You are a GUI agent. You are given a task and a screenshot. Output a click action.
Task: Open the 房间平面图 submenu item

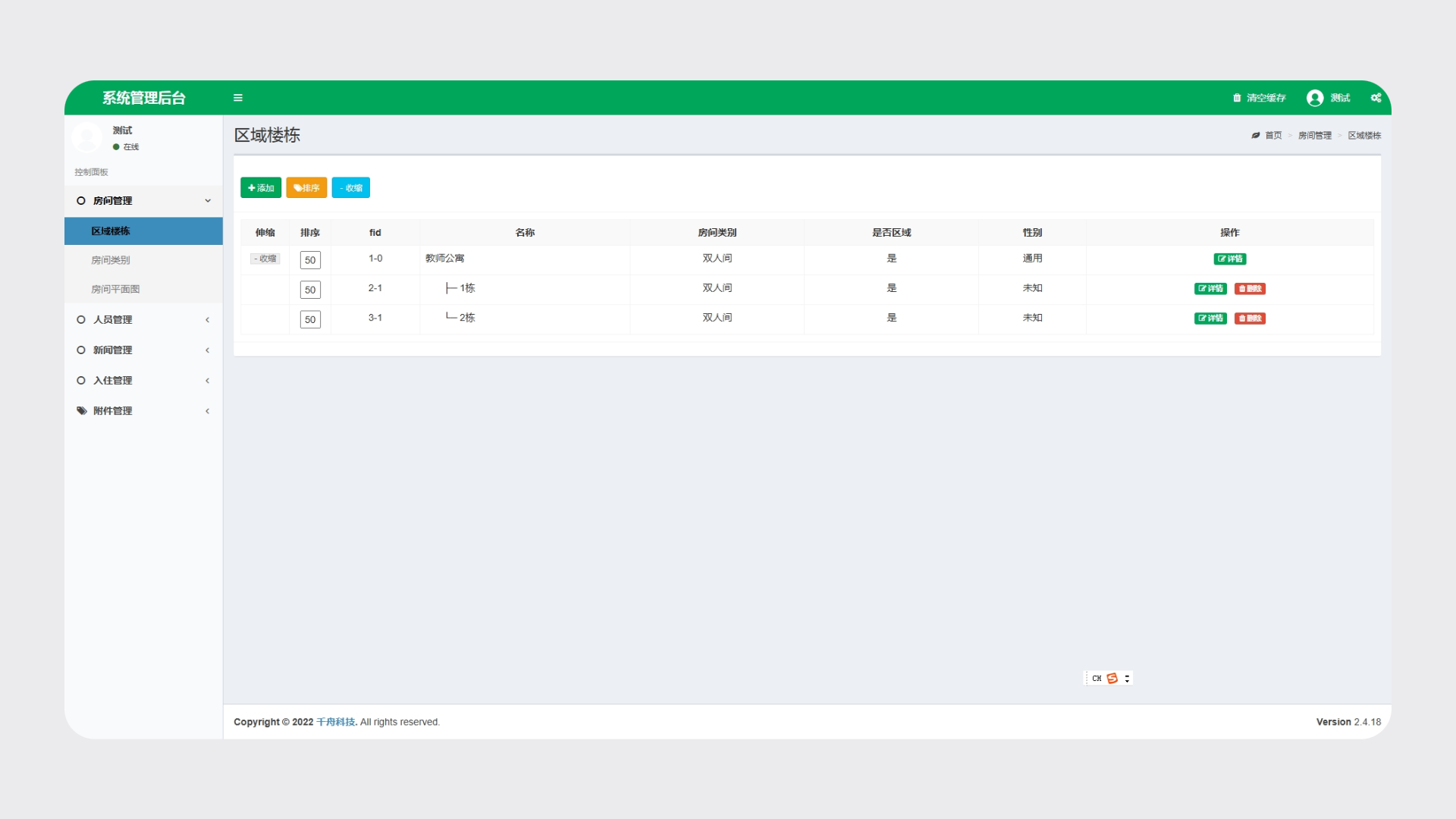[115, 289]
